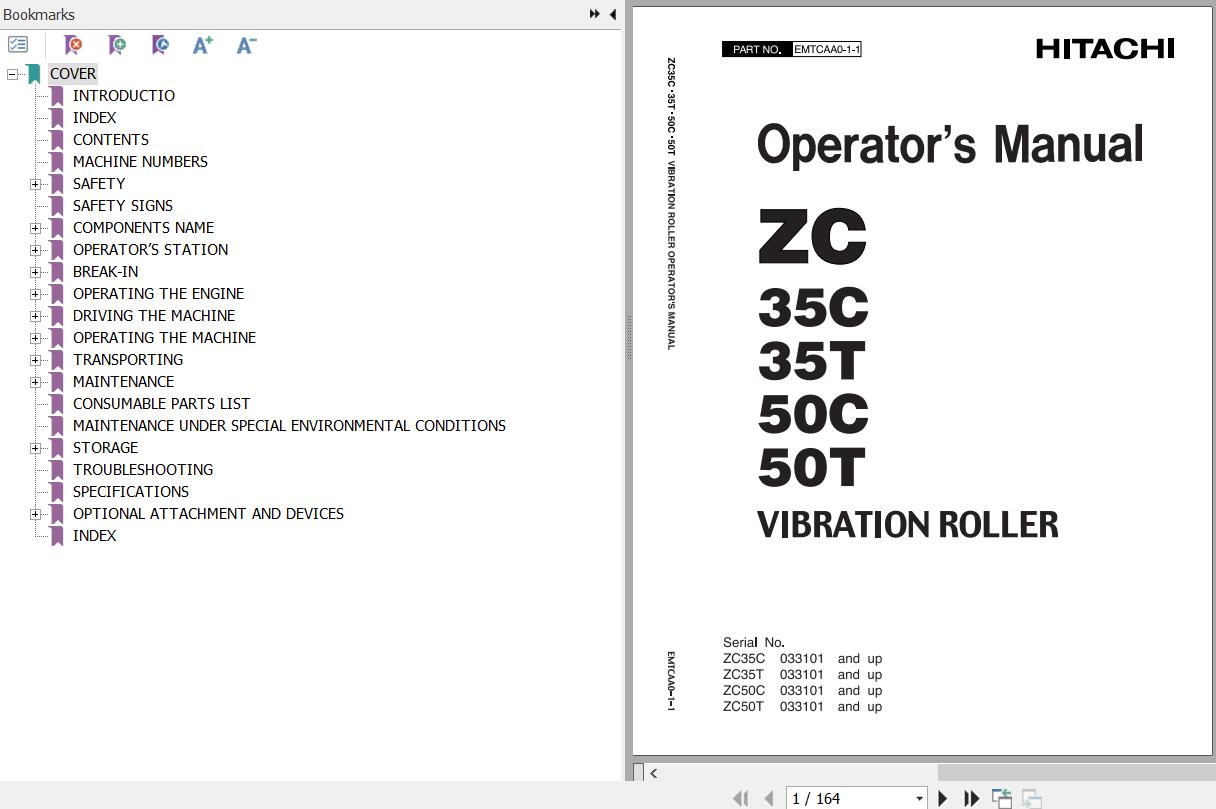The width and height of the screenshot is (1216, 809).
Task: Decrease bookmark text size with A-
Action: pyautogui.click(x=246, y=45)
